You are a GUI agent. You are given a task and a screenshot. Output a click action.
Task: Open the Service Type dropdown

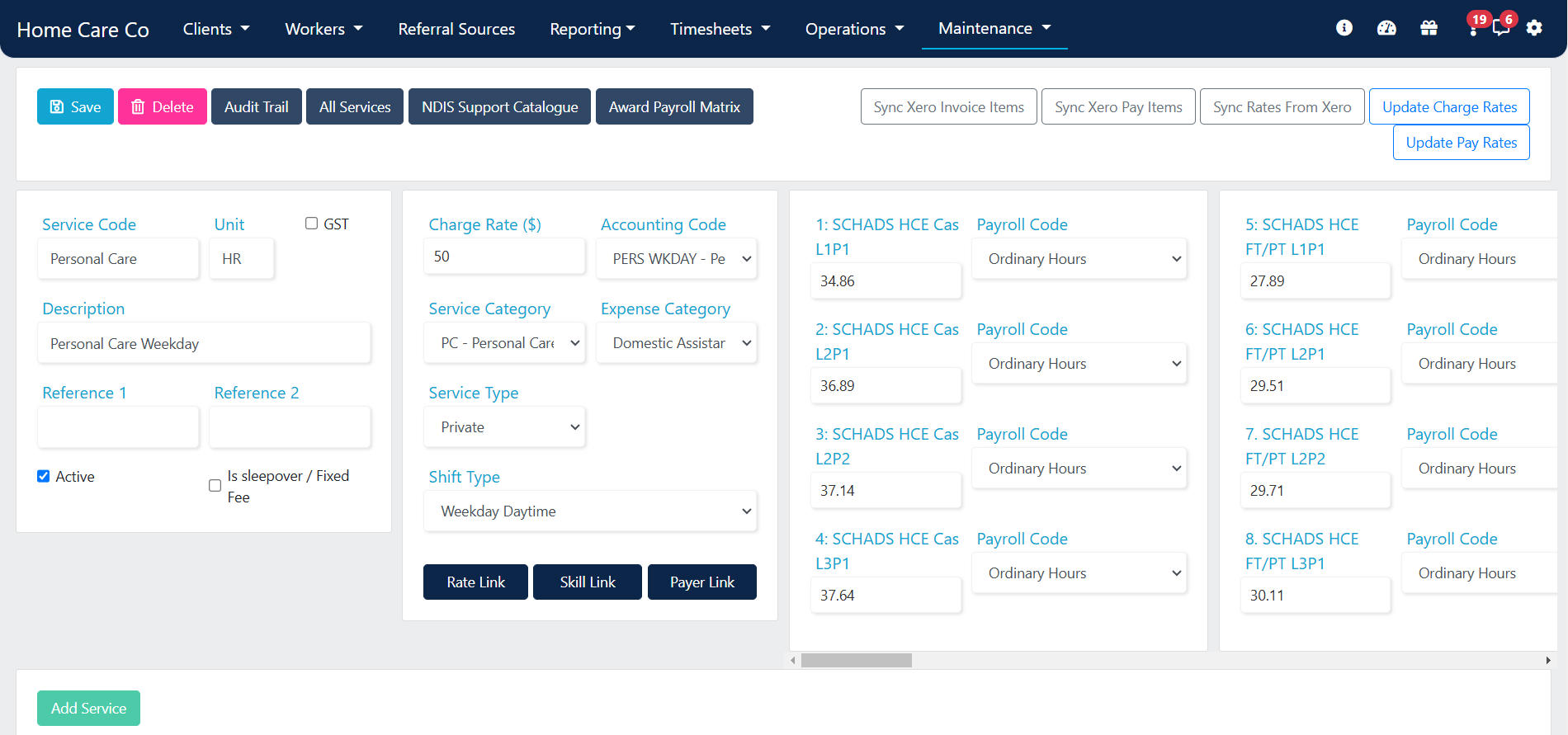pos(504,426)
